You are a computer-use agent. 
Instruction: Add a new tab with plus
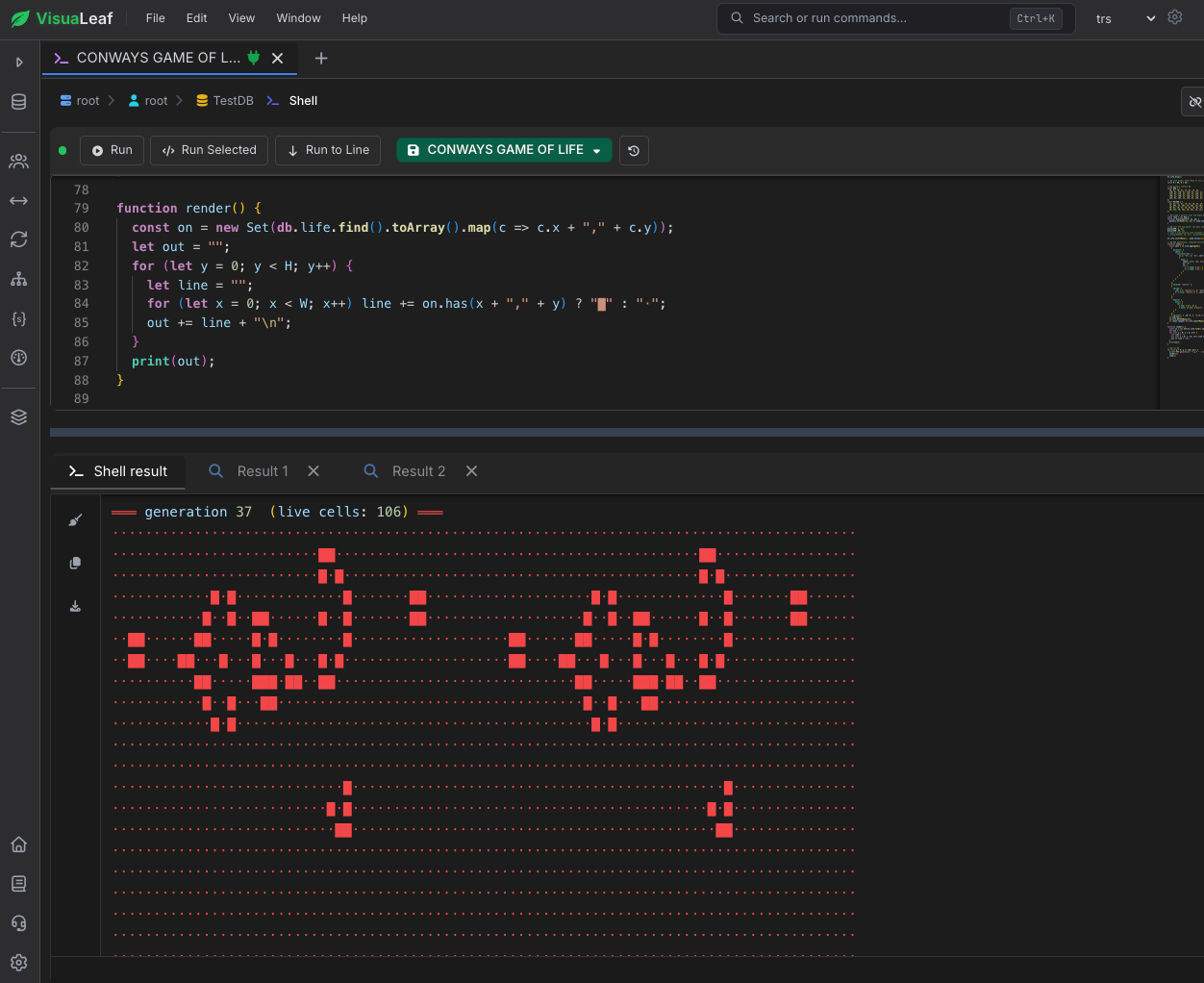(x=321, y=59)
